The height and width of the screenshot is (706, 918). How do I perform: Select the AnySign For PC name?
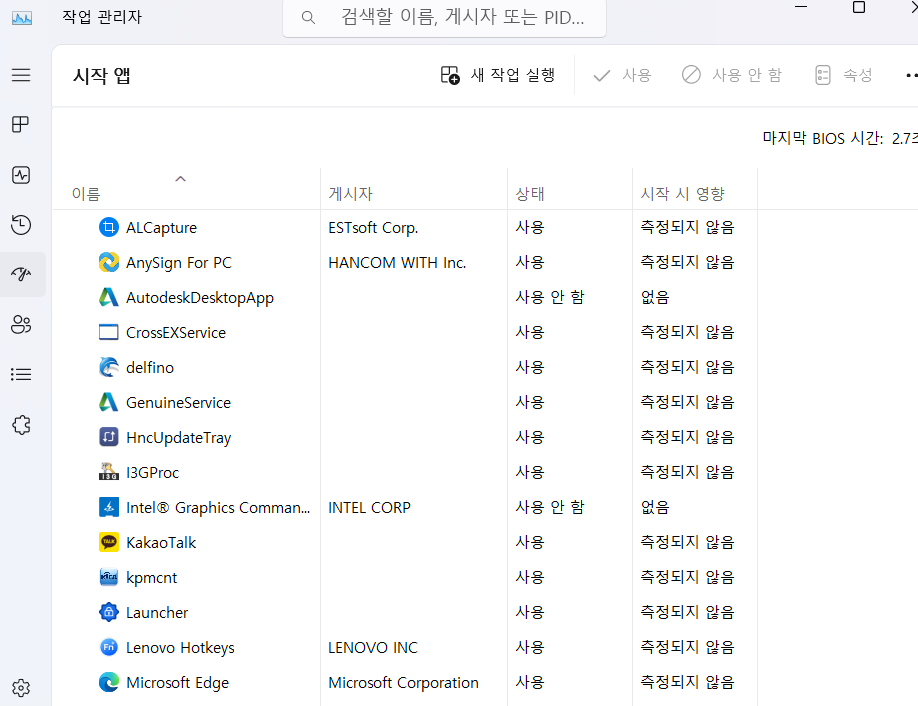179,263
